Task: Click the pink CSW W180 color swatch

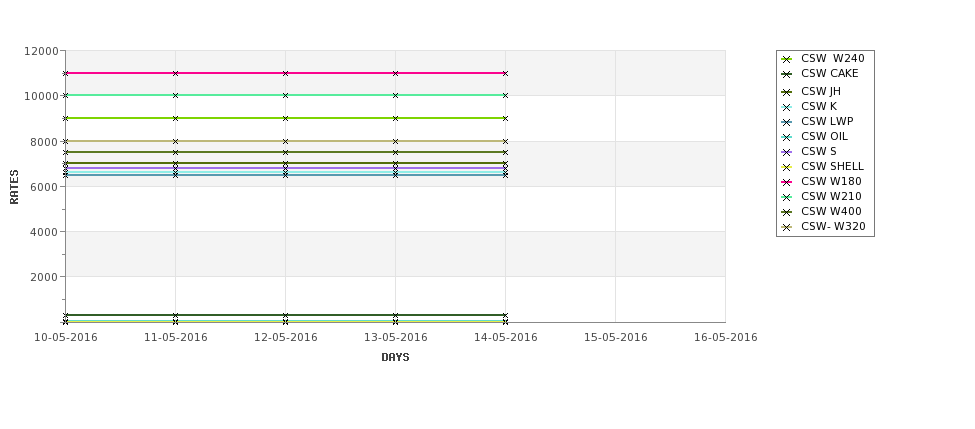Action: (x=787, y=182)
